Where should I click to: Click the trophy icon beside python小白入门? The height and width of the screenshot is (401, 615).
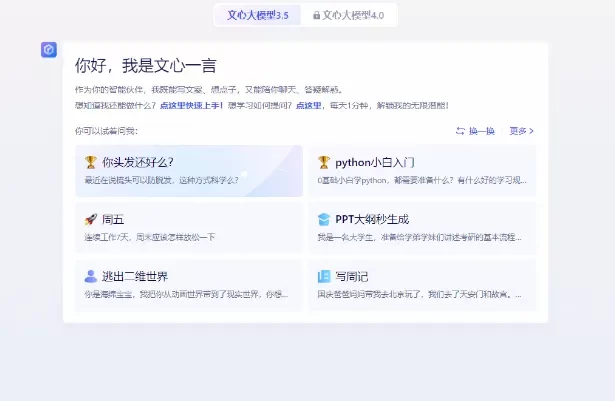tap(324, 162)
